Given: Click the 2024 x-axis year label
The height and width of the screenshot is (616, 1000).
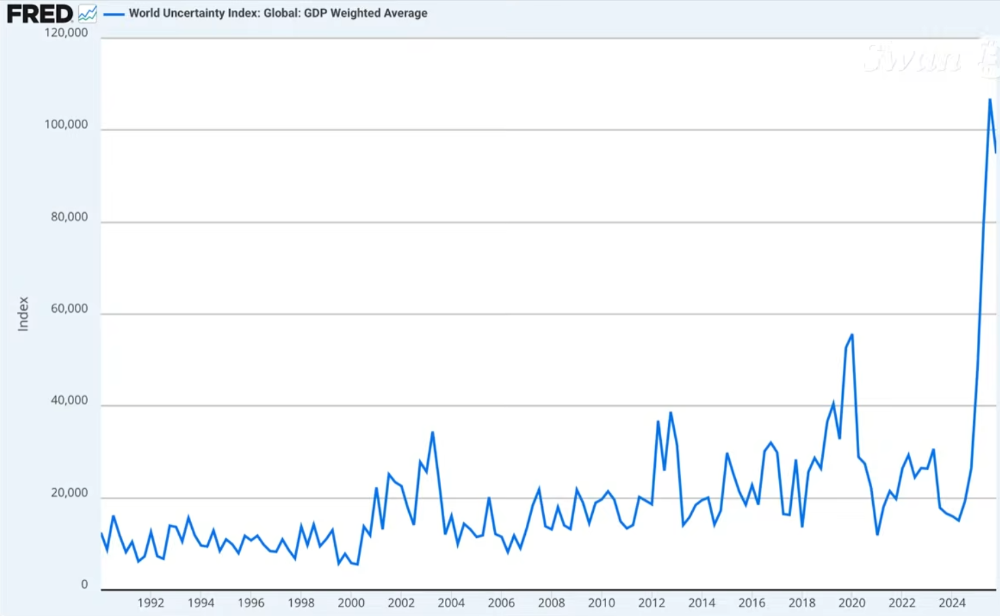Looking at the screenshot, I should click(x=952, y=603).
